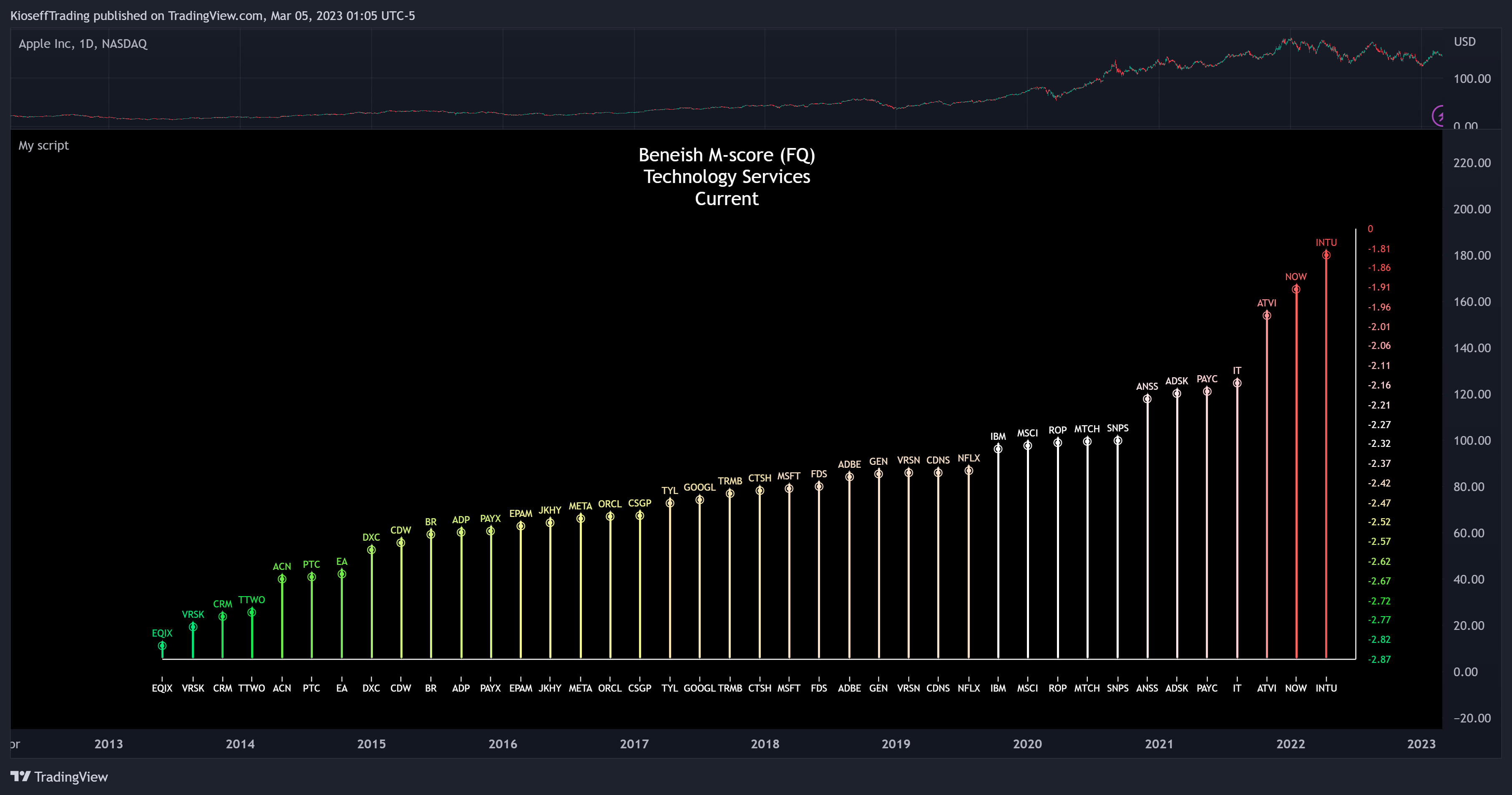The width and height of the screenshot is (1512, 795).
Task: Click the VRSN label above its bar
Action: 908,460
